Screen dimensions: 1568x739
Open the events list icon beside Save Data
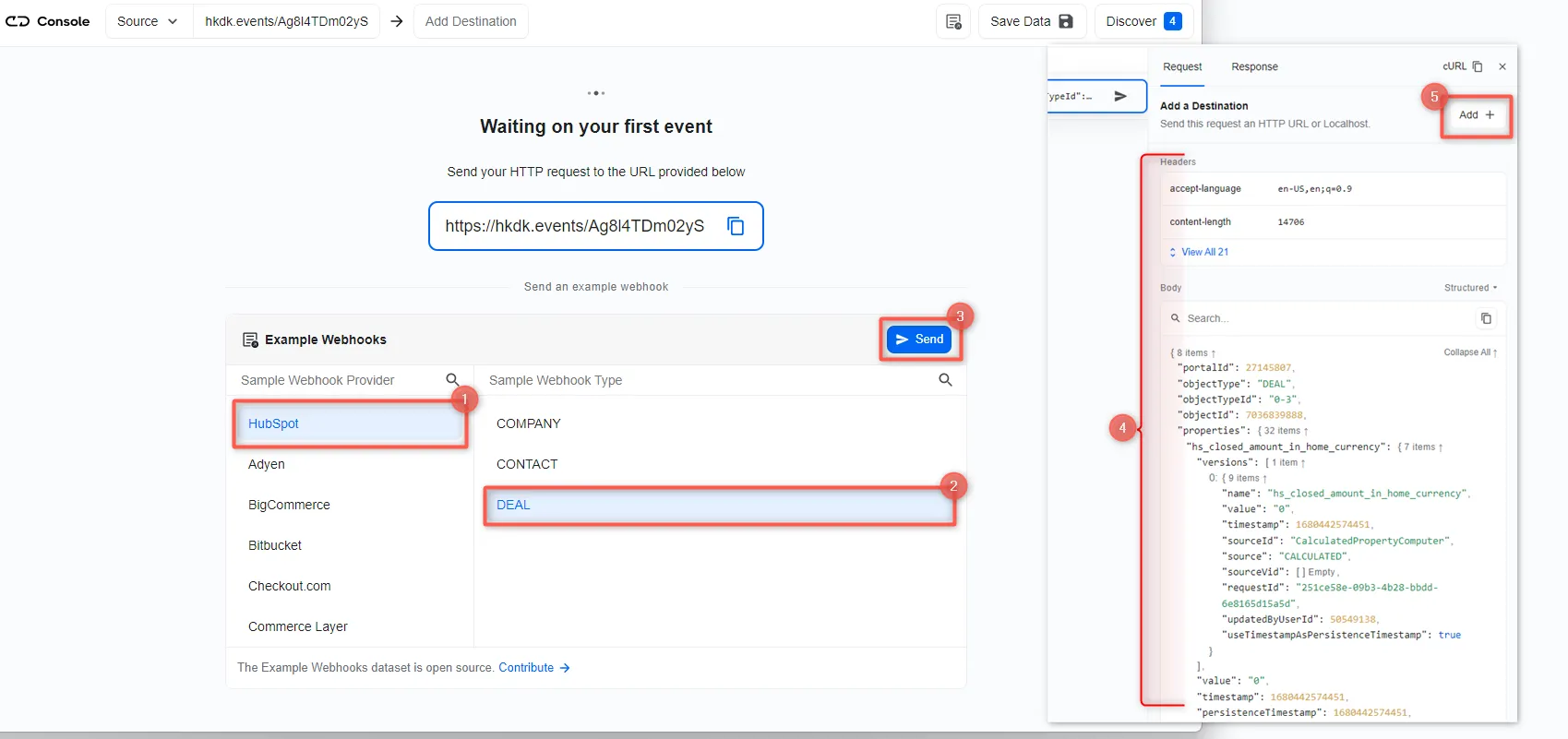[x=953, y=21]
